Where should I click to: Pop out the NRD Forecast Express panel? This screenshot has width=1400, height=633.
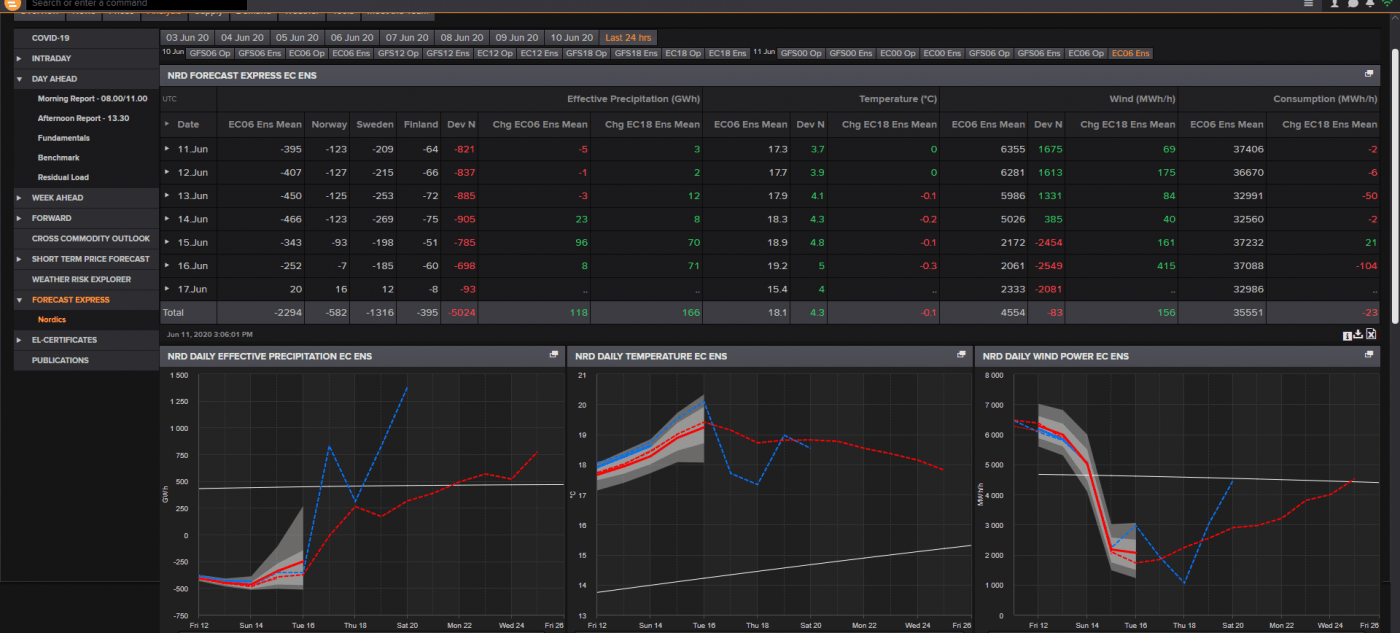click(x=1369, y=74)
